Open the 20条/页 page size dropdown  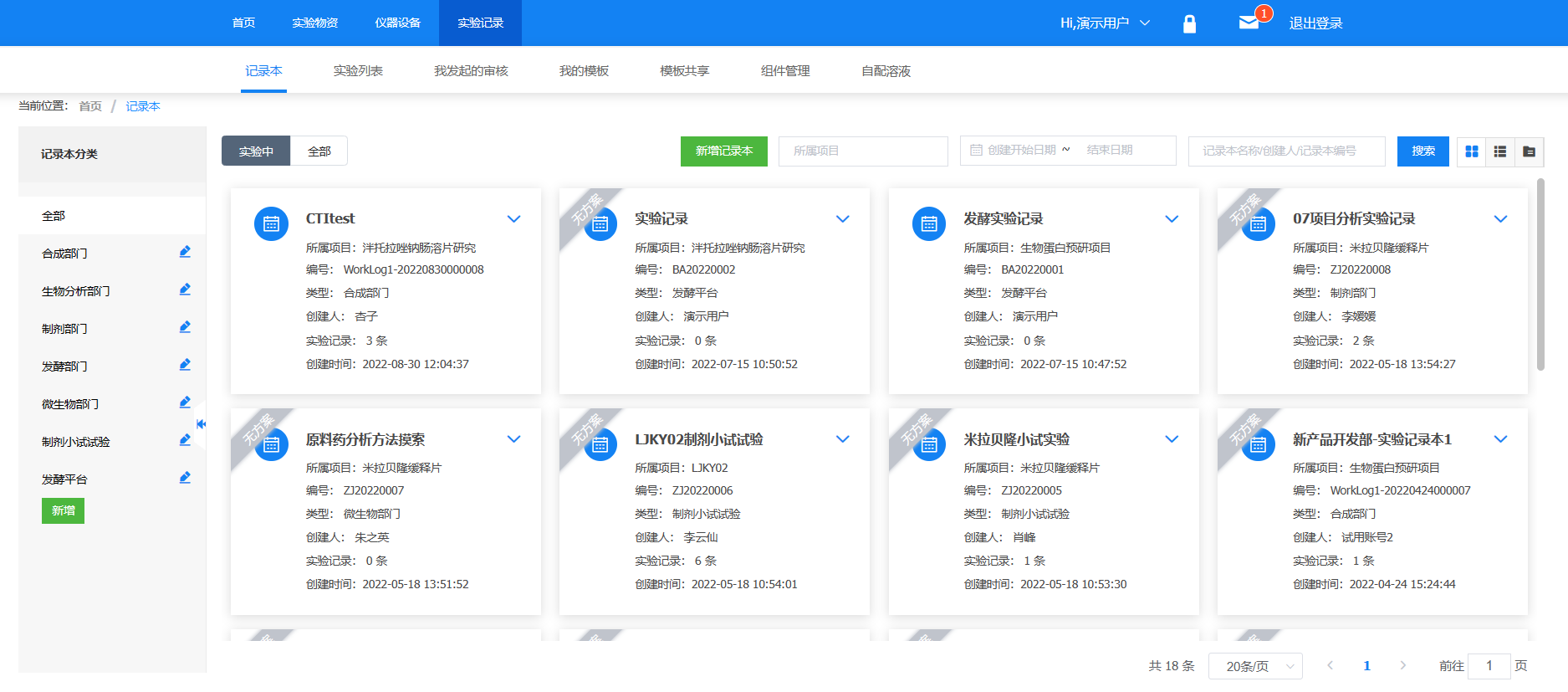click(x=1256, y=666)
